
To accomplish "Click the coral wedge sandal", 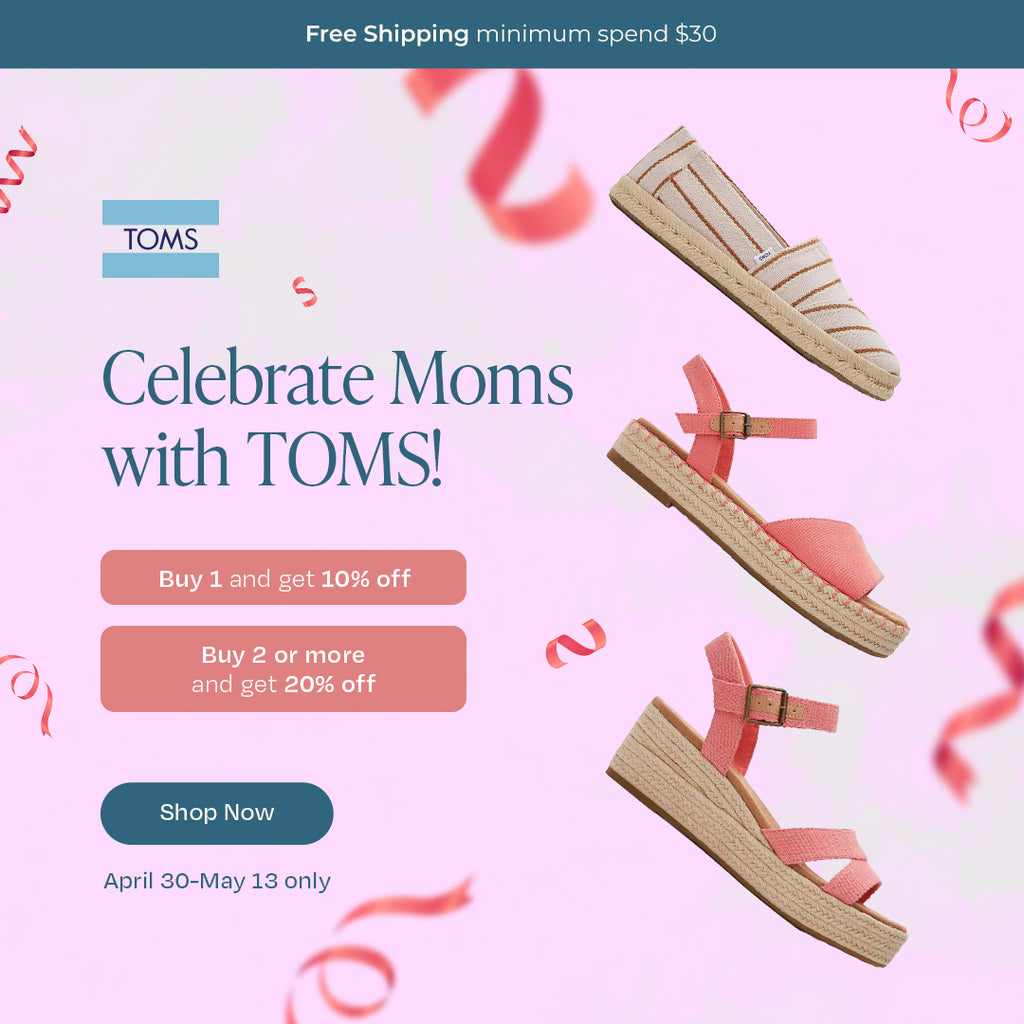I will tap(758, 800).
